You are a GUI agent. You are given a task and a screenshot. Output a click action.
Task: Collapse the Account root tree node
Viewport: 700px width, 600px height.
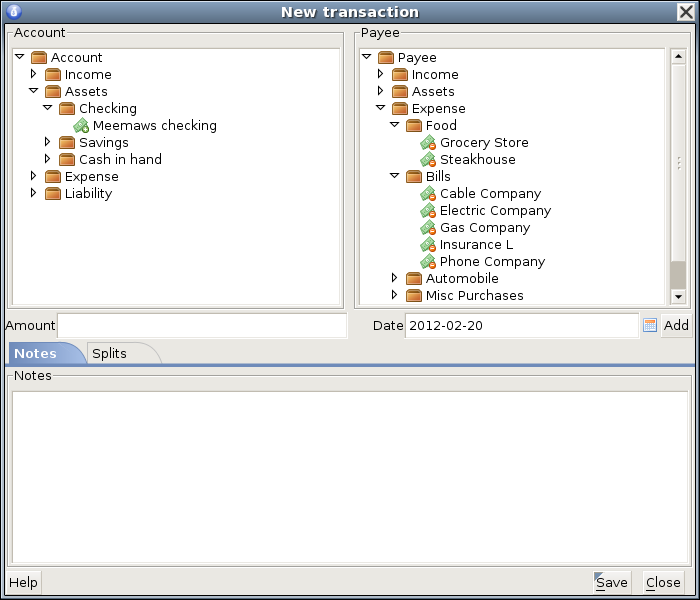pyautogui.click(x=20, y=57)
